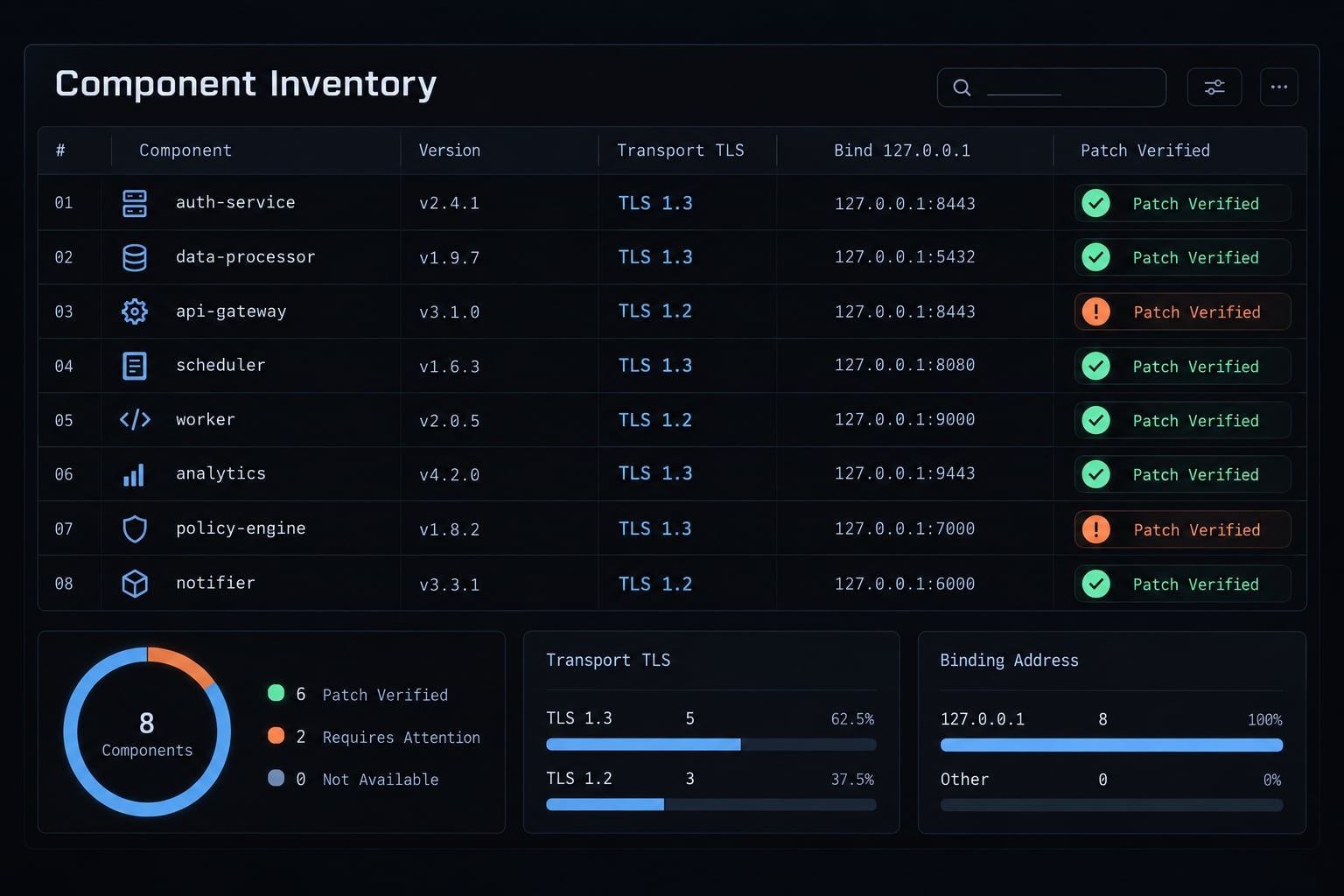
Task: Click the gray Not Available legend dot
Action: [x=276, y=778]
